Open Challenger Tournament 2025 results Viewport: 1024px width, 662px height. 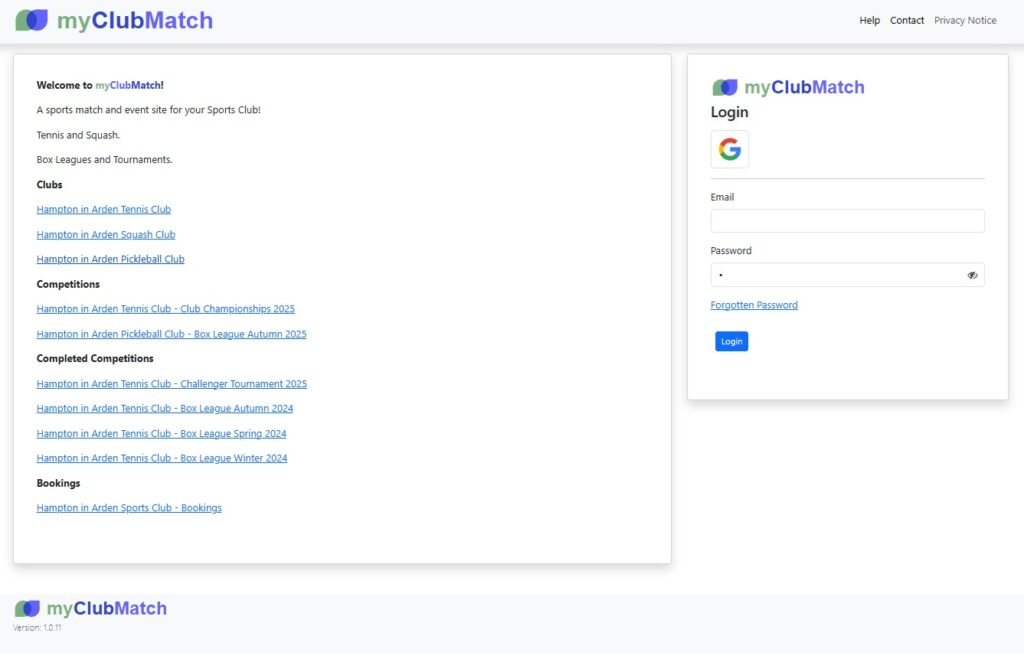click(172, 384)
